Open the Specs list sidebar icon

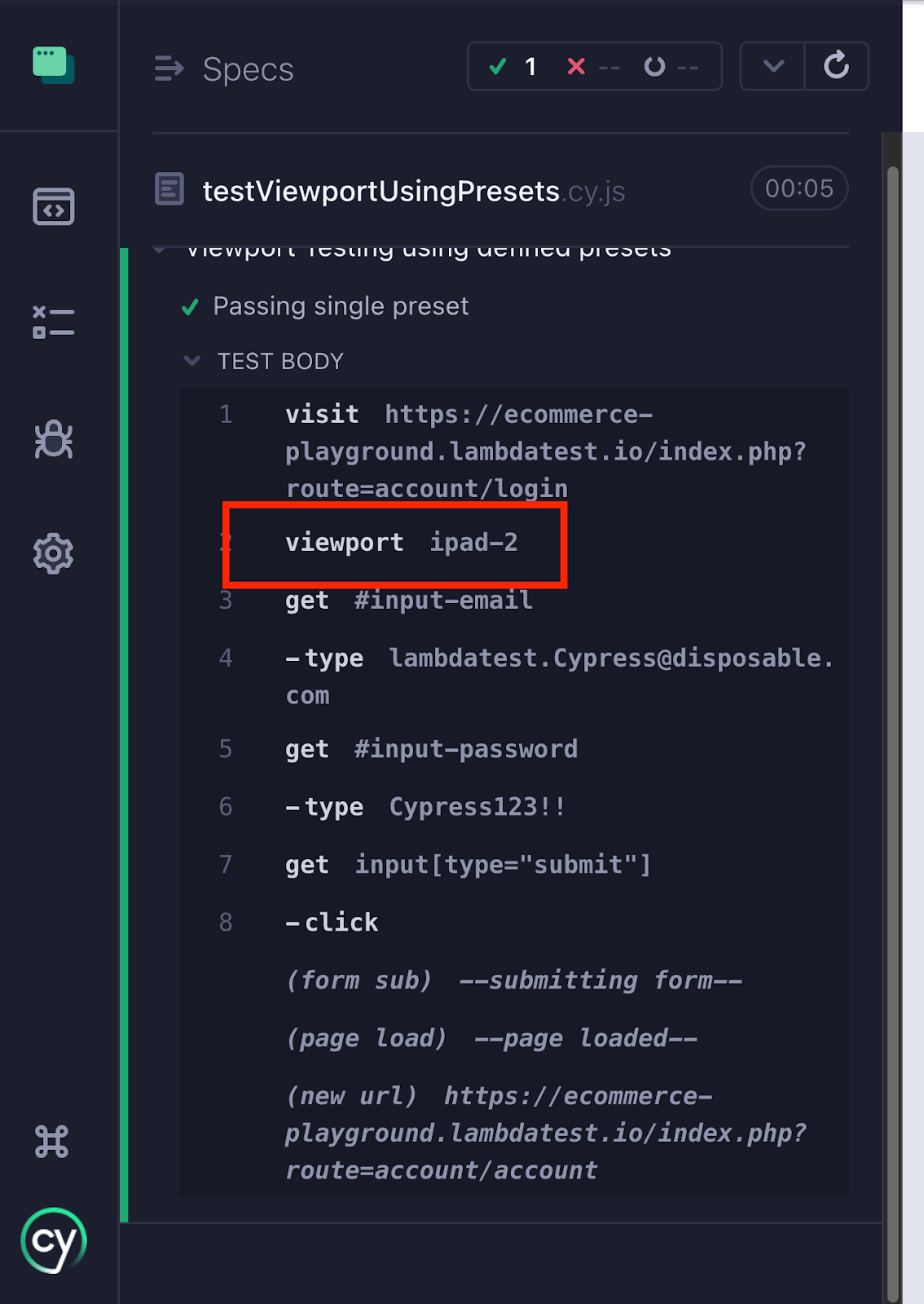tap(54, 207)
